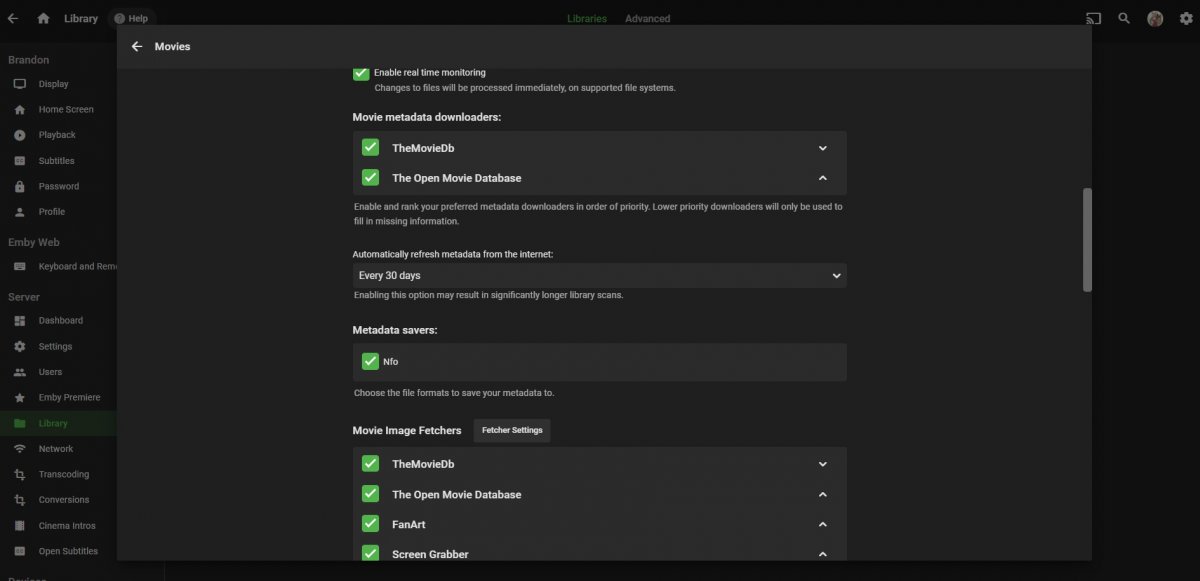Click the dialog vertical scrollbar thumb
This screenshot has width=1200, height=581.
coord(1087,240)
